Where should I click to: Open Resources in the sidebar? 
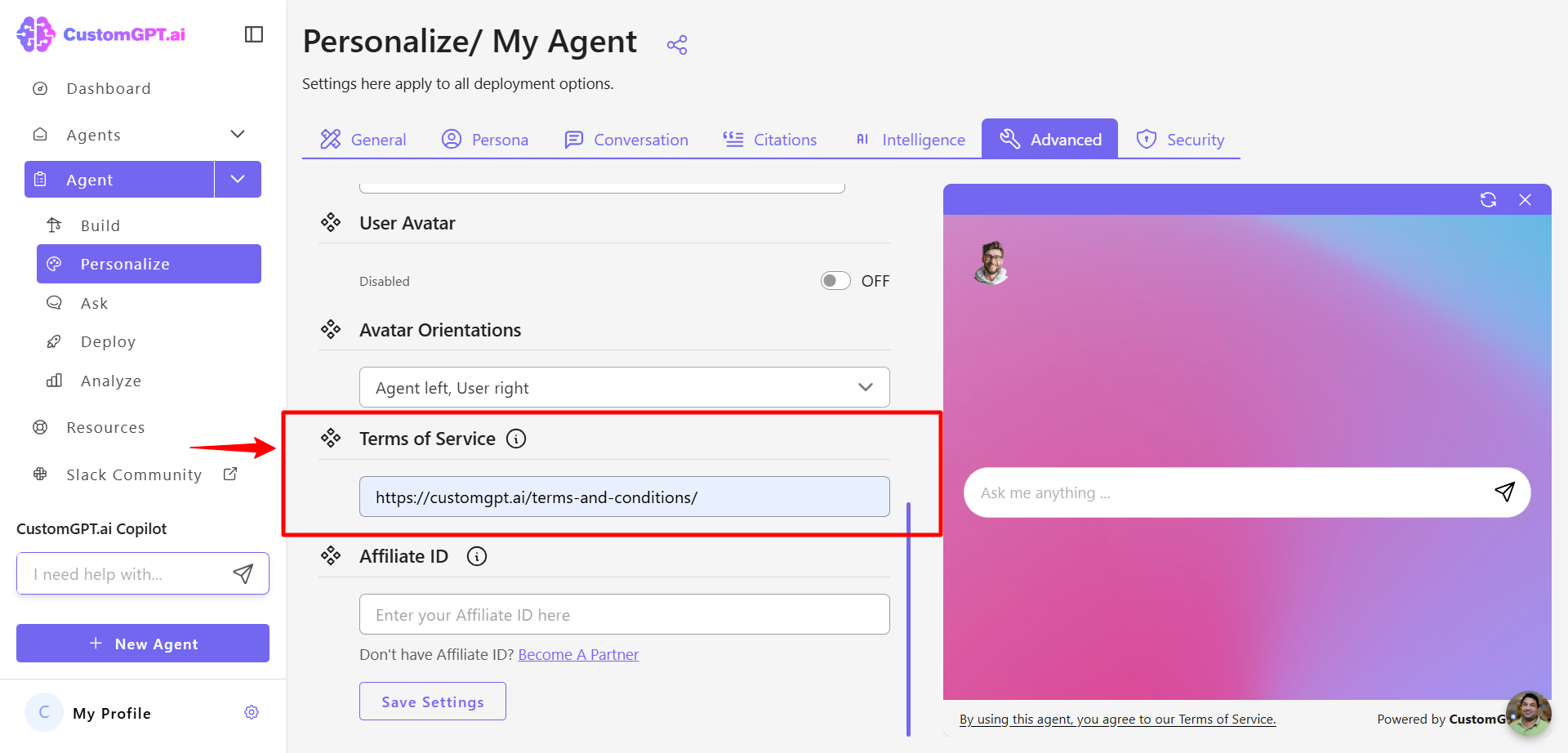(105, 427)
